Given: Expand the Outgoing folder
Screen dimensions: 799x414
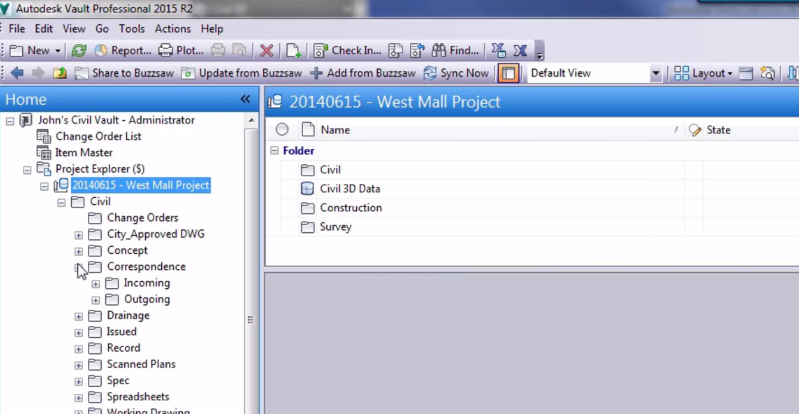Looking at the screenshot, I should 96,300.
